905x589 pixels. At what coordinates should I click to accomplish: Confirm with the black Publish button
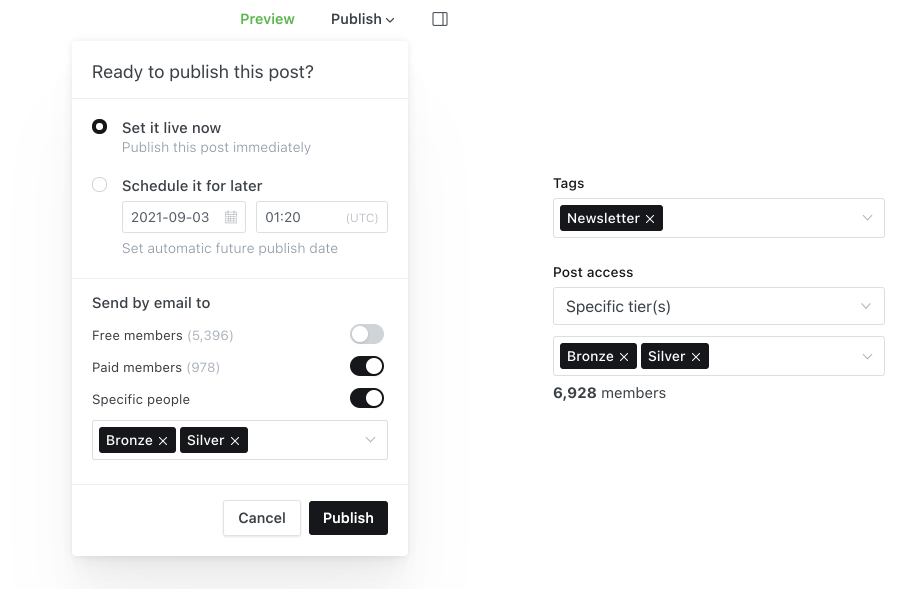pos(348,518)
